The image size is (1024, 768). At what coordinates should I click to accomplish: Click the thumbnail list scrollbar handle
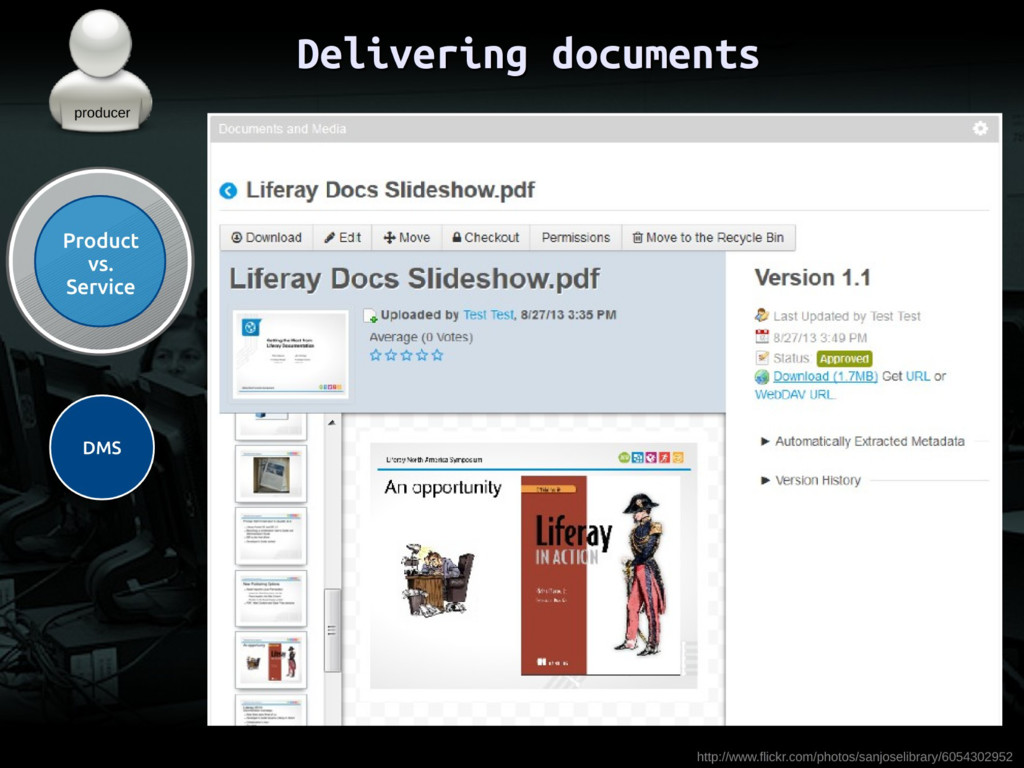coord(332,630)
